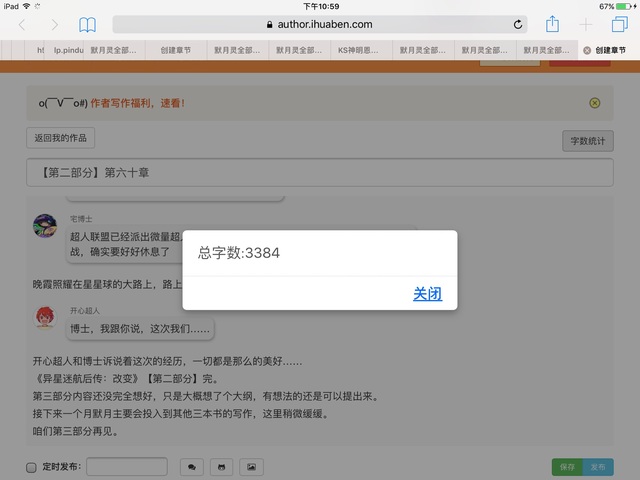This screenshot has width=640, height=480.
Task: Add a new Safari tab
Action: (x=586, y=25)
